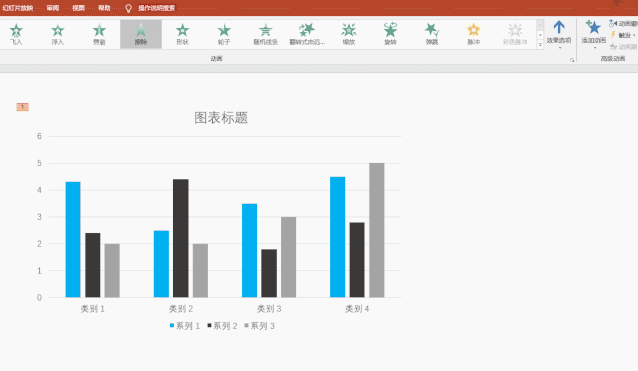Pick the 轮子 wheel animation effect
The image size is (638, 371).
pyautogui.click(x=224, y=34)
